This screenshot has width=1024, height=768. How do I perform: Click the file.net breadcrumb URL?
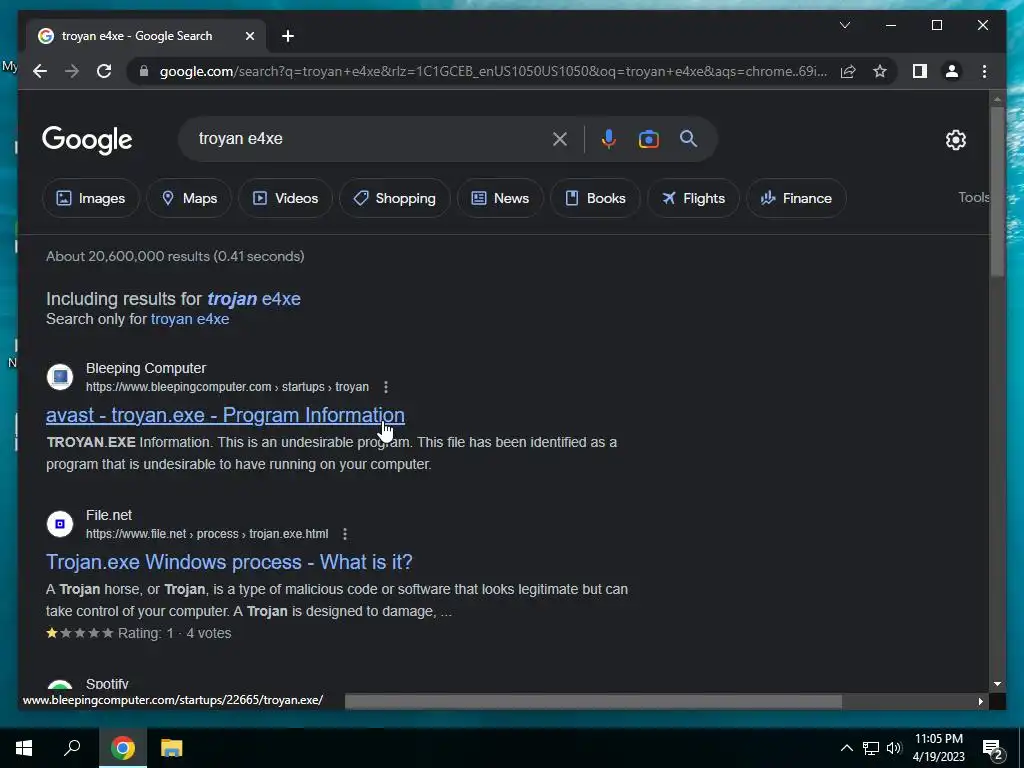(207, 534)
